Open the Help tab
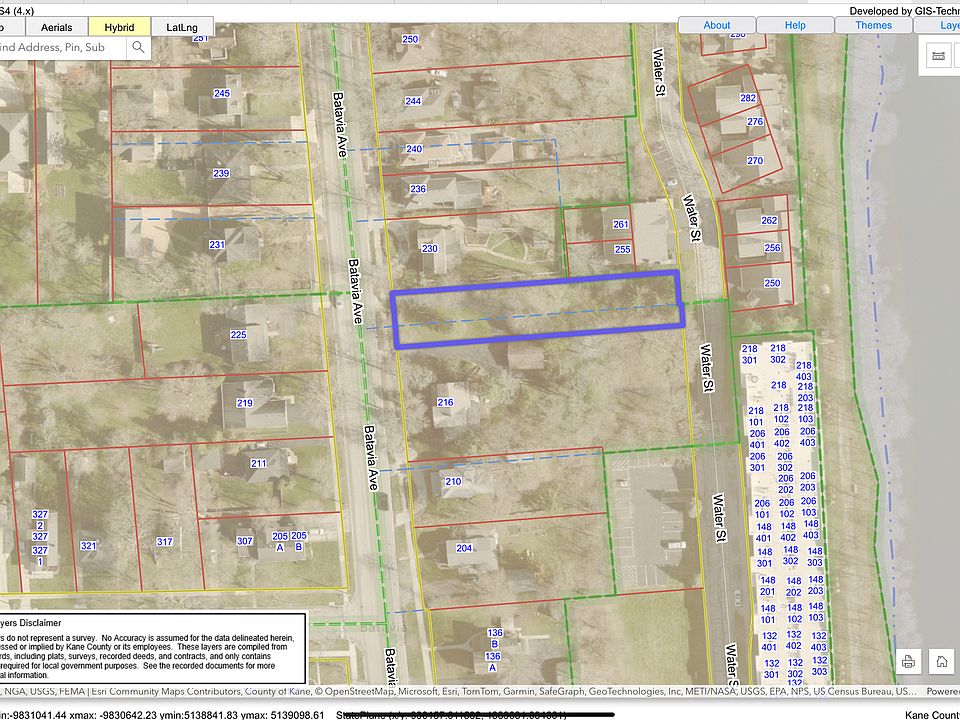960x720 pixels. tap(795, 25)
